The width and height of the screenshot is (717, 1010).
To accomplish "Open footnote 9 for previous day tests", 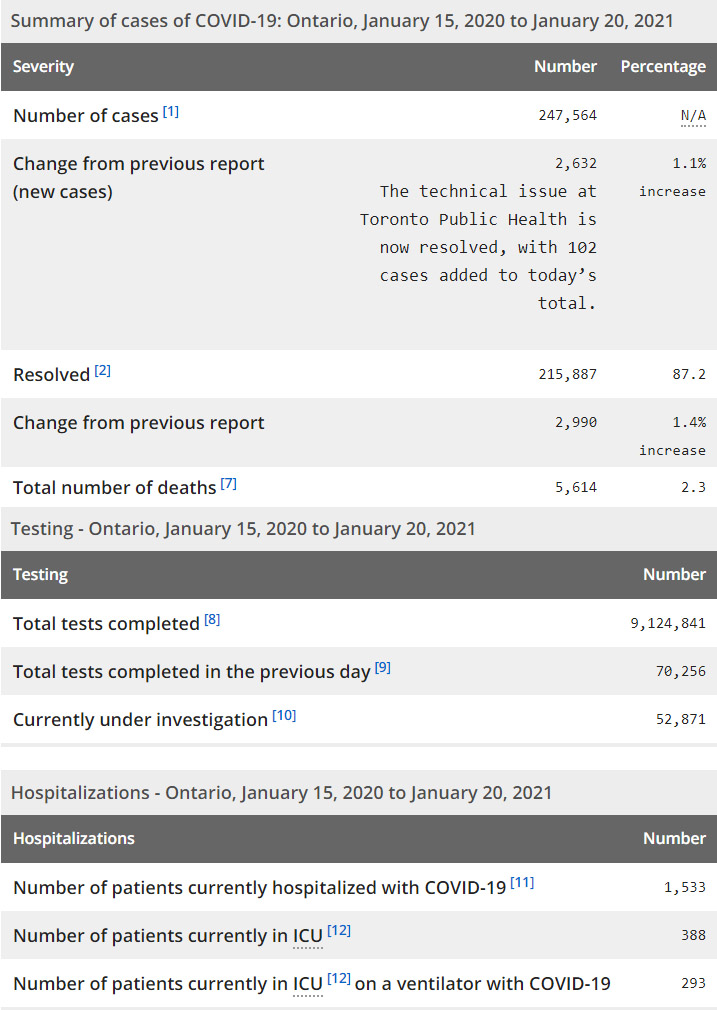I will pos(383,667).
